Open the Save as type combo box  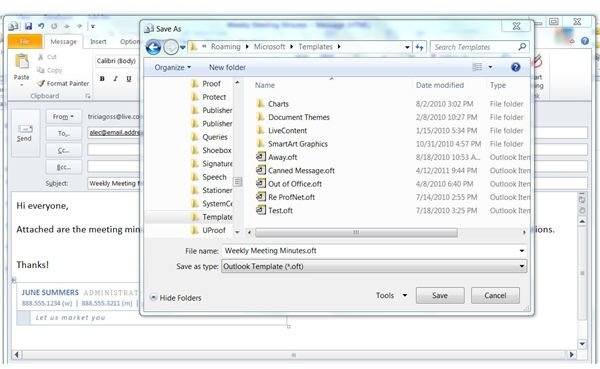[373, 266]
